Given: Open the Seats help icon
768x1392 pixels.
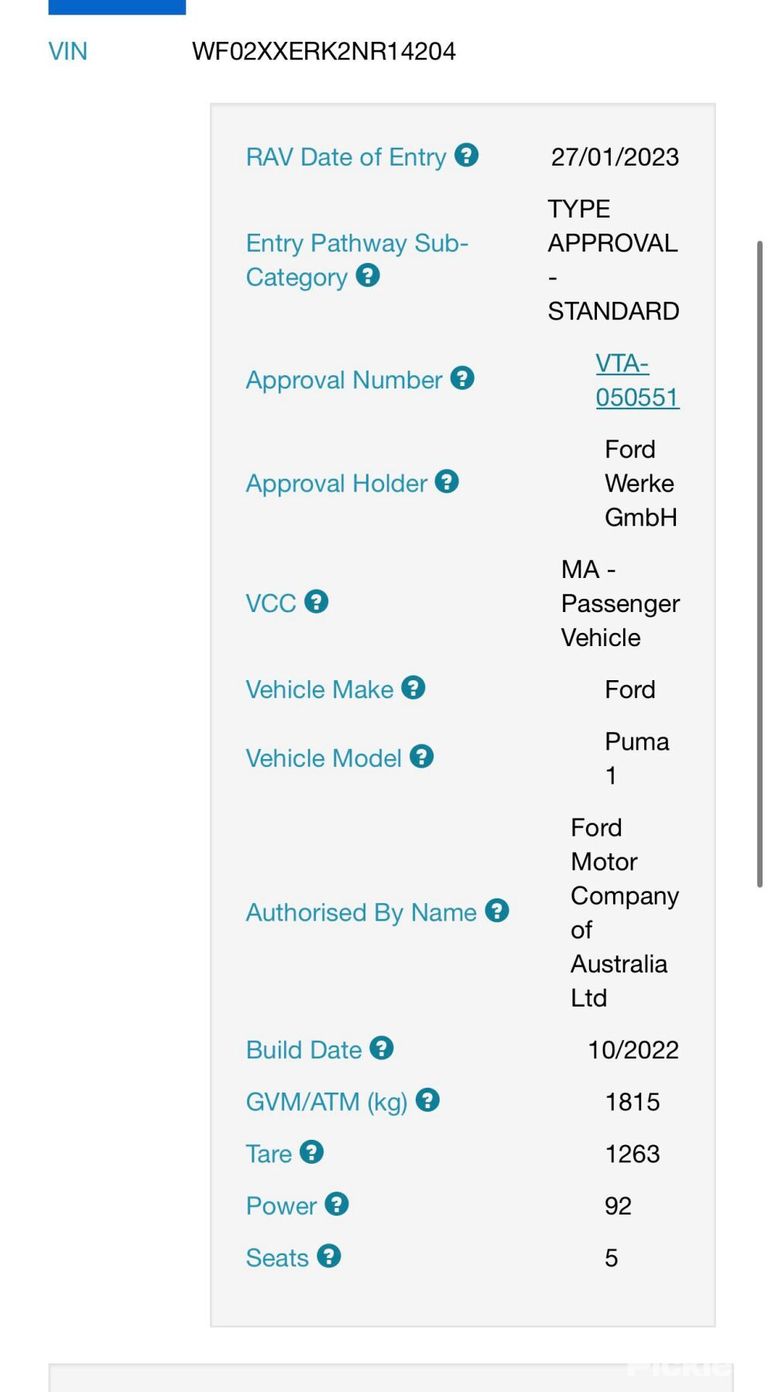Looking at the screenshot, I should click(329, 1256).
